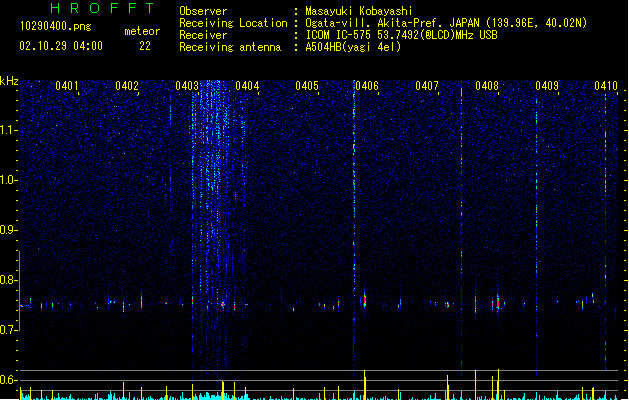Select the ICOM IC-575 receiver text
The image size is (629, 400).
point(402,35)
